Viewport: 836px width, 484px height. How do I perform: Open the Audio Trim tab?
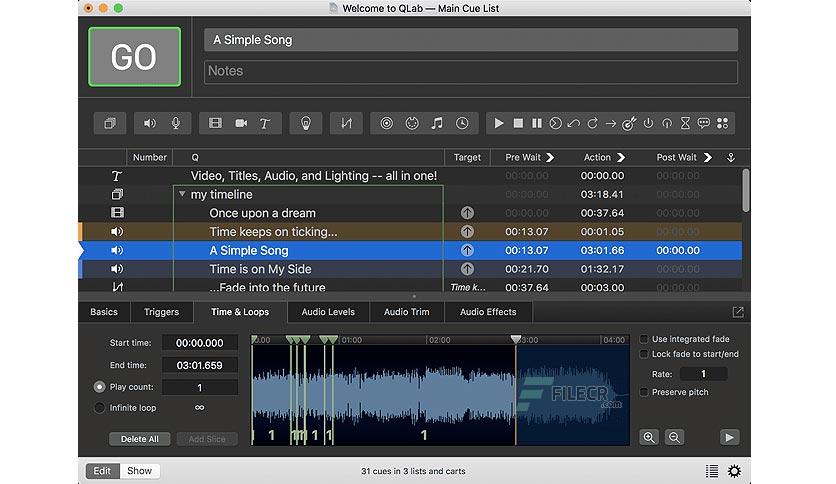point(407,312)
